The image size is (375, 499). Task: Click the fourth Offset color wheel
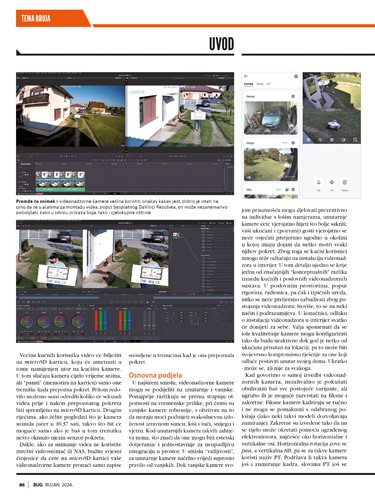(78, 322)
